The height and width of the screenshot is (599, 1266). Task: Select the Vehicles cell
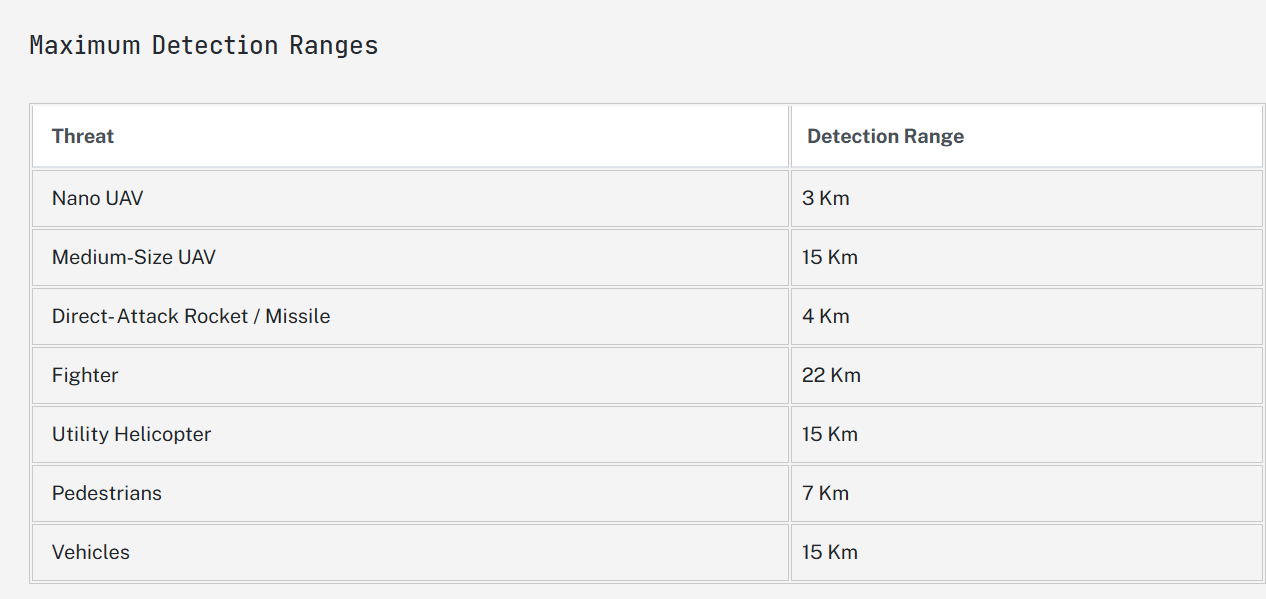click(x=410, y=552)
